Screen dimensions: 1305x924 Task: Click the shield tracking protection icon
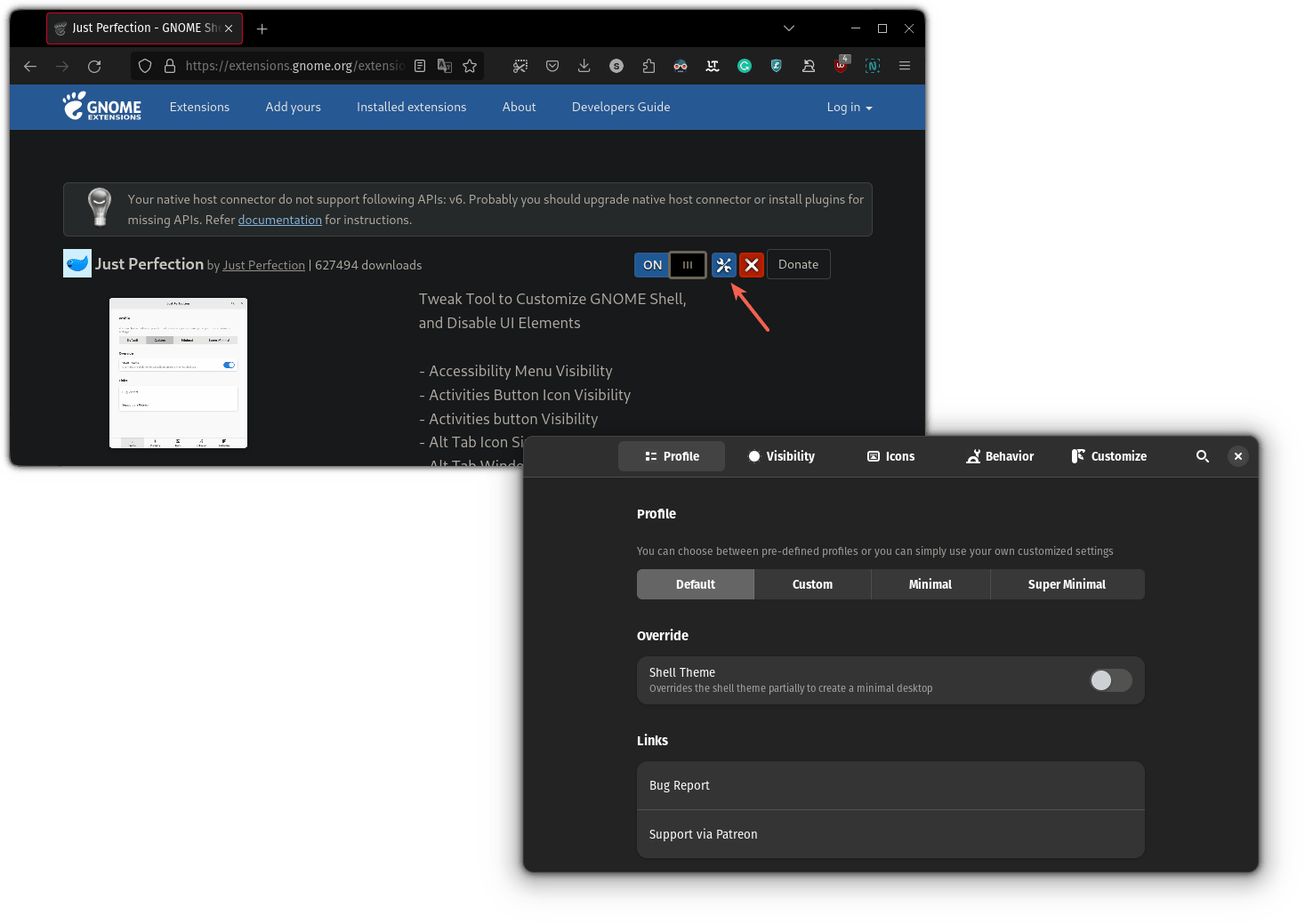pos(145,66)
